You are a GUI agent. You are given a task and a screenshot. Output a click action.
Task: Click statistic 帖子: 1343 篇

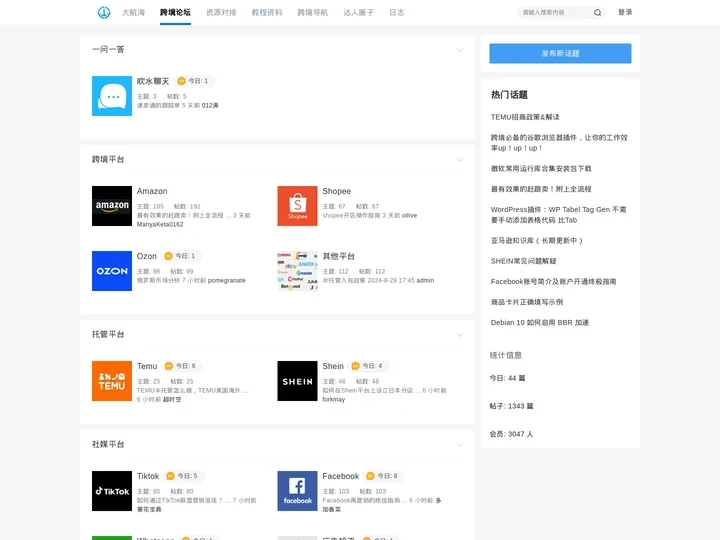pos(511,406)
